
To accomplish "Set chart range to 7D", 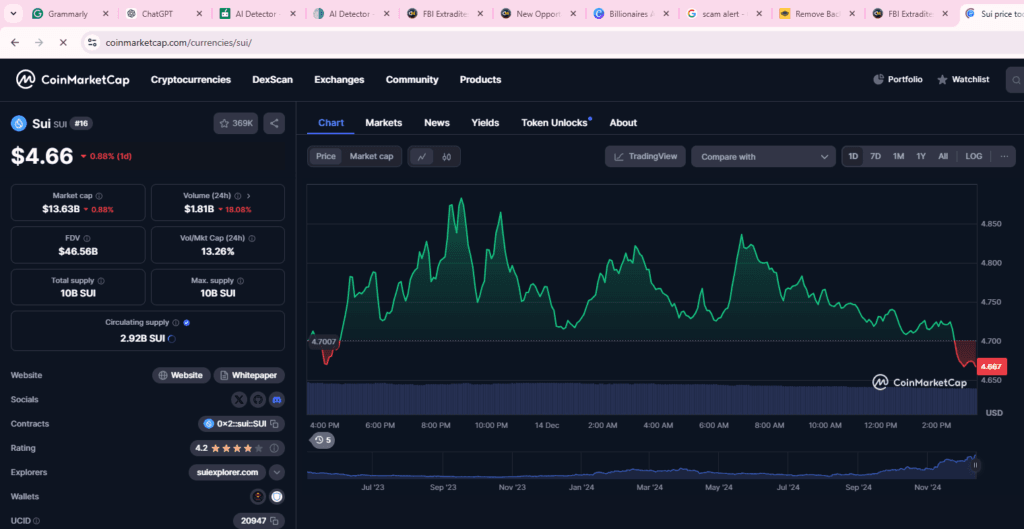I will (876, 157).
